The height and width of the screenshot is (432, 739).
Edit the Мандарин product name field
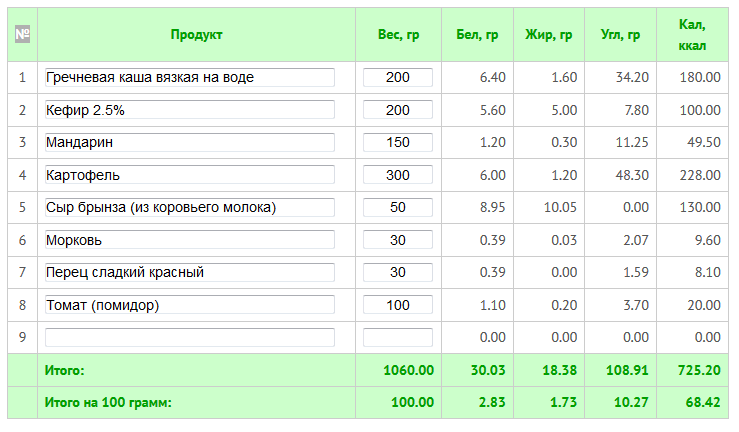point(189,142)
